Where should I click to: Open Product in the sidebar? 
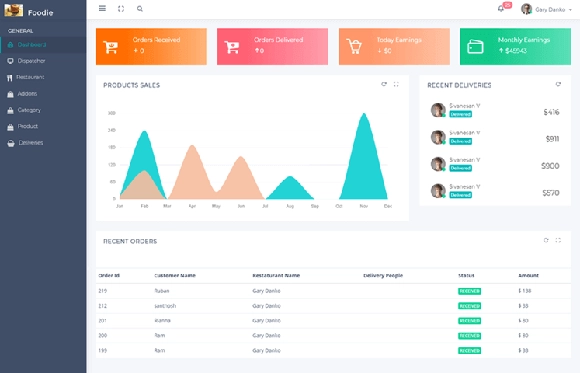coord(43,126)
